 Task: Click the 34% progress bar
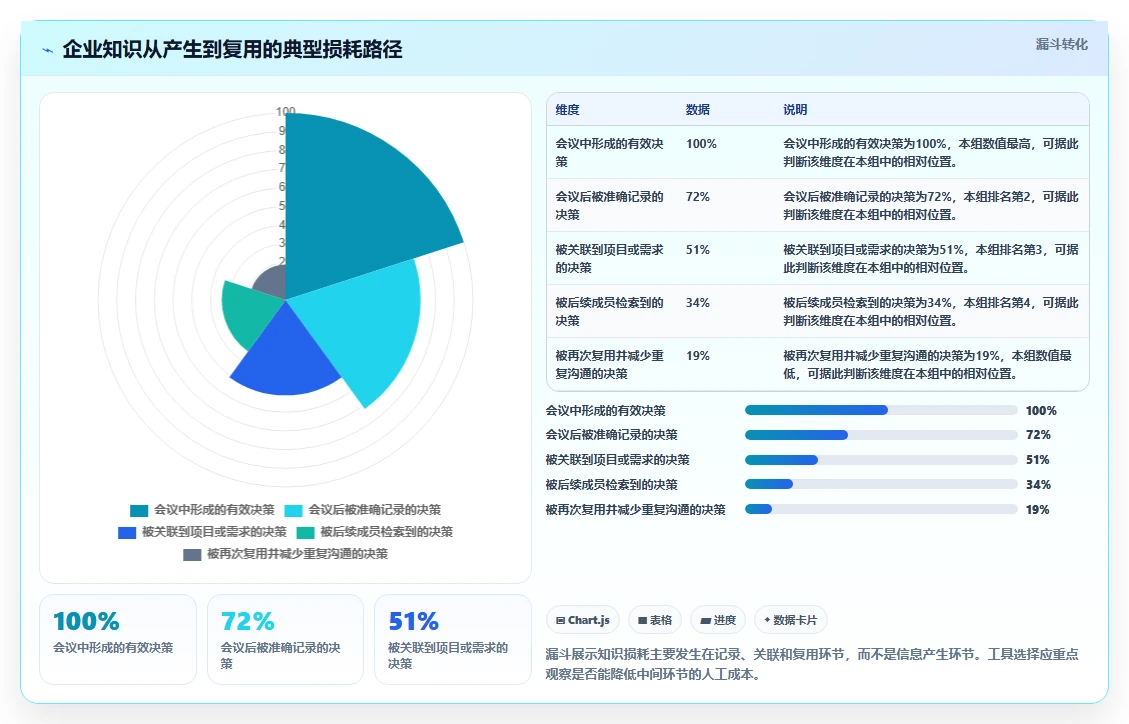pos(881,484)
